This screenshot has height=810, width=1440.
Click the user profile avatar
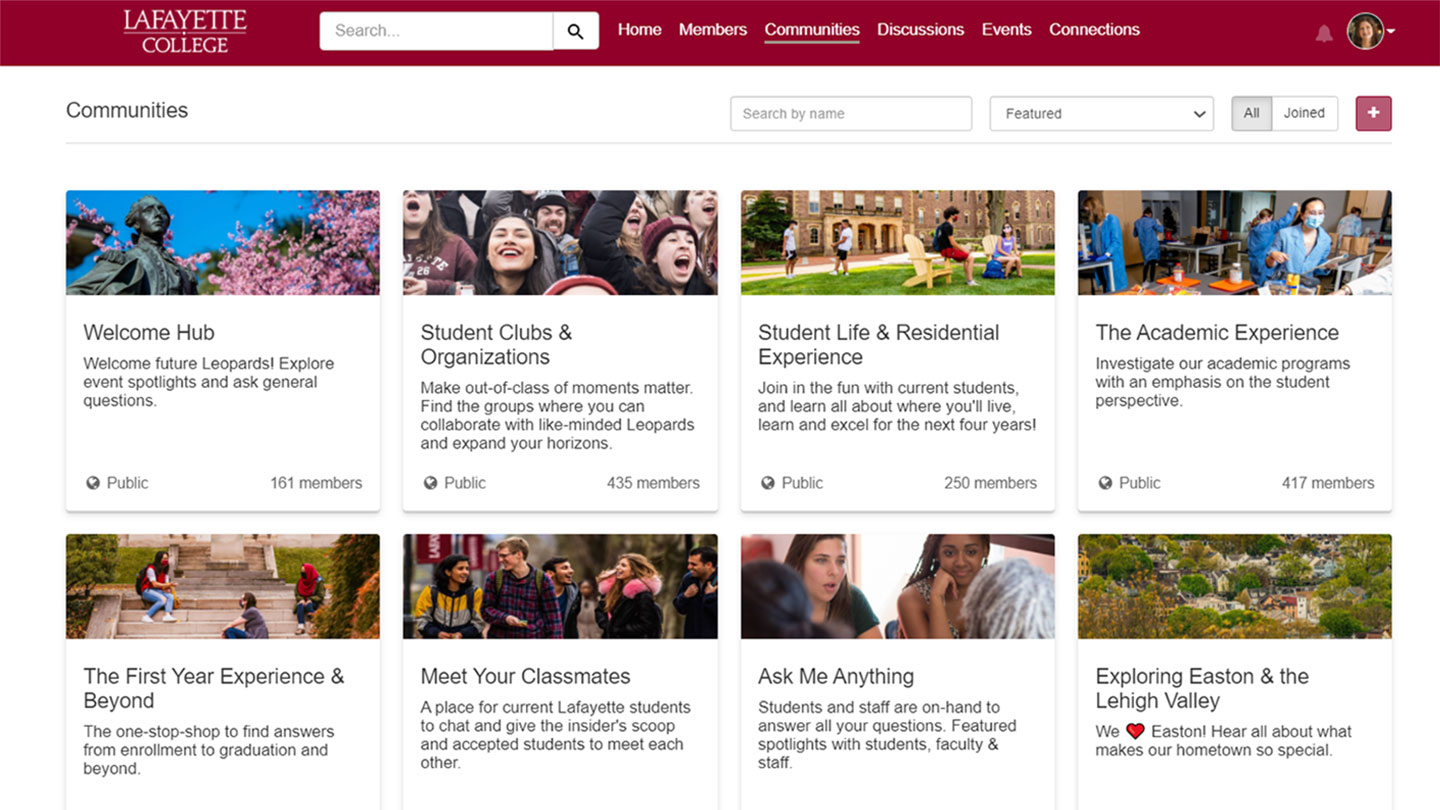coord(1364,31)
